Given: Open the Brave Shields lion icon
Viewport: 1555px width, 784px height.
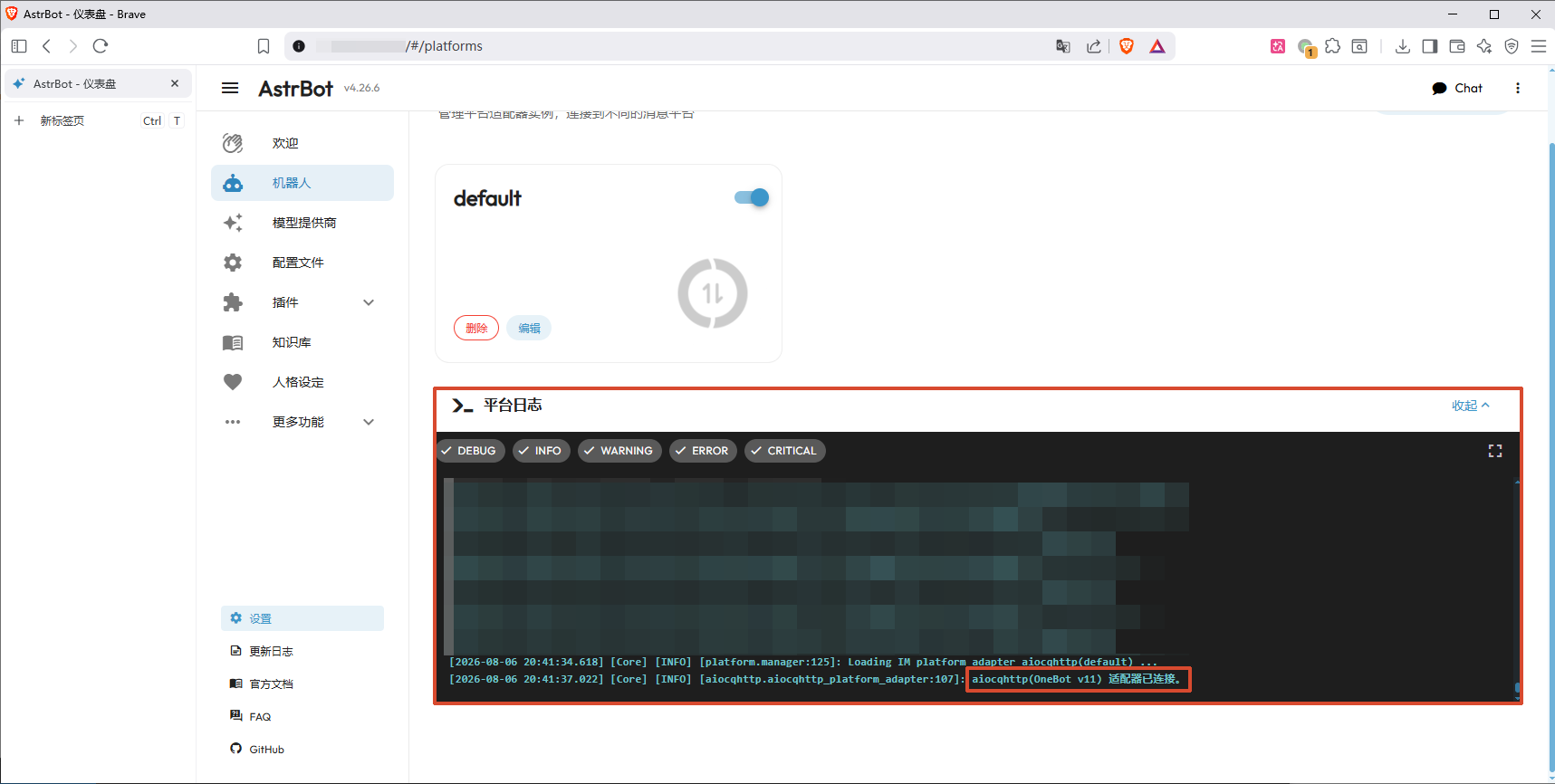Looking at the screenshot, I should [1127, 46].
